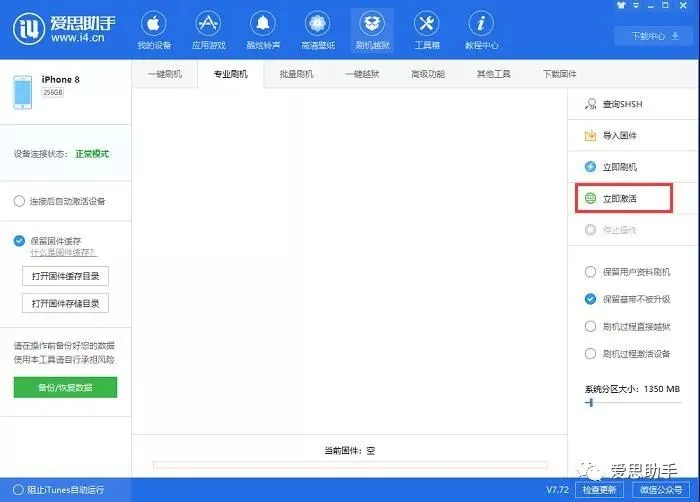Switch to 专业刷机 tab

coord(230,74)
